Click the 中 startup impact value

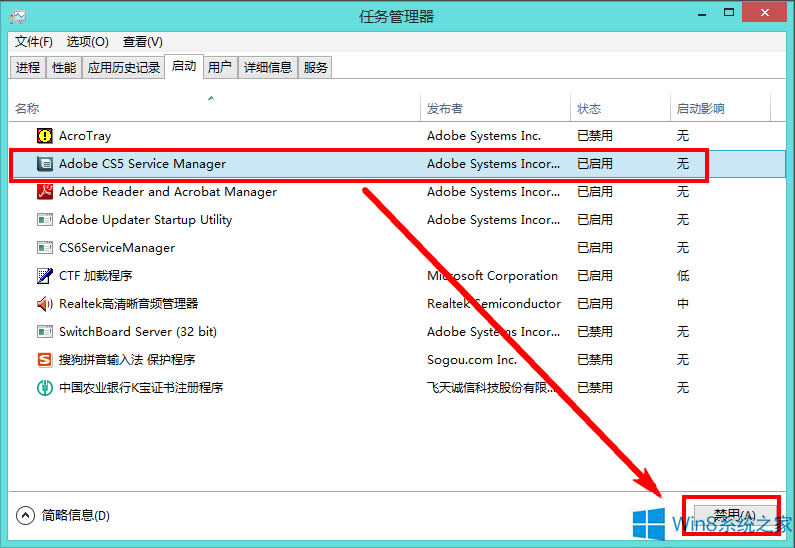pyautogui.click(x=683, y=304)
